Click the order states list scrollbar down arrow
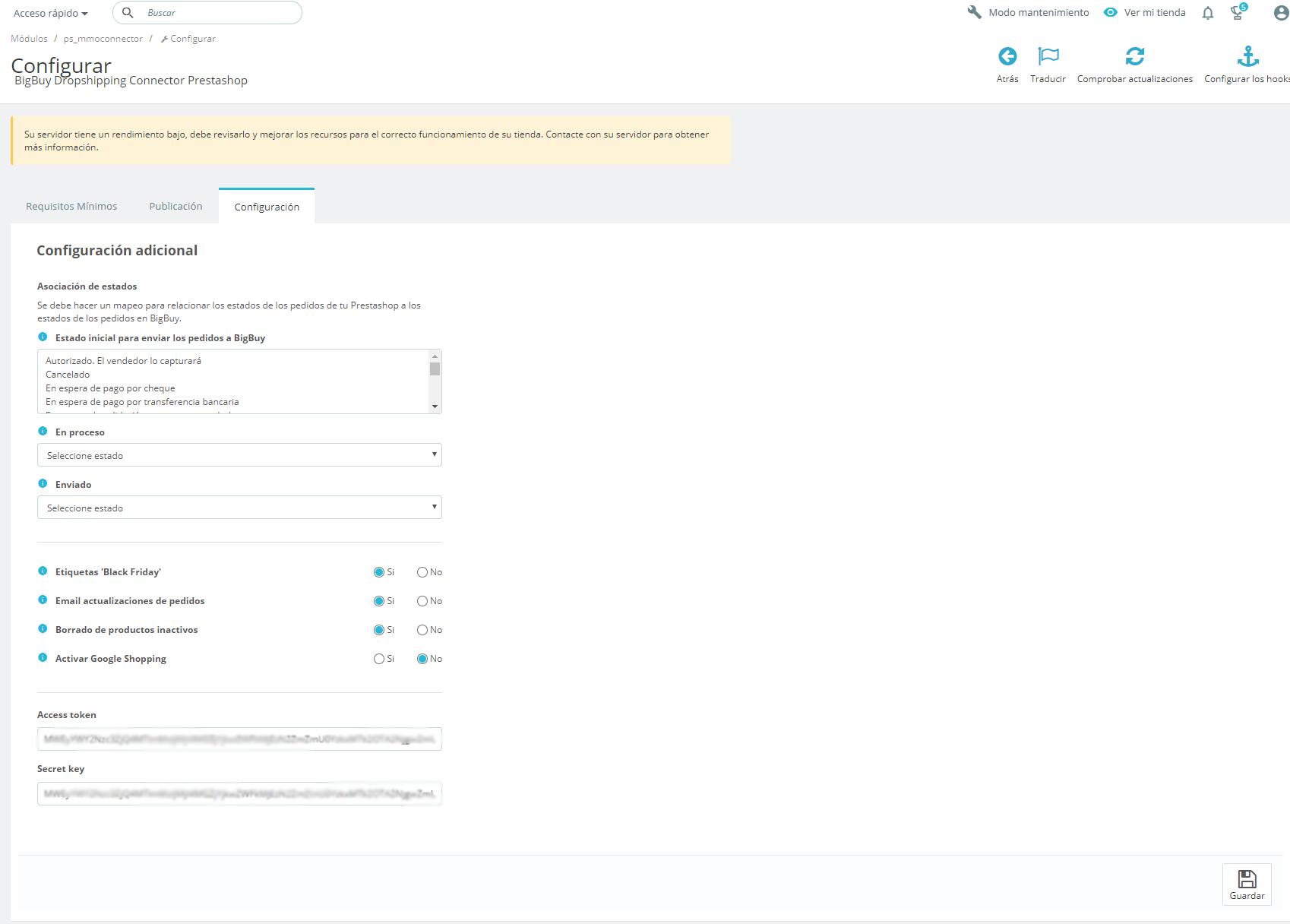Viewport: 1290px width, 924px height. tap(435, 407)
